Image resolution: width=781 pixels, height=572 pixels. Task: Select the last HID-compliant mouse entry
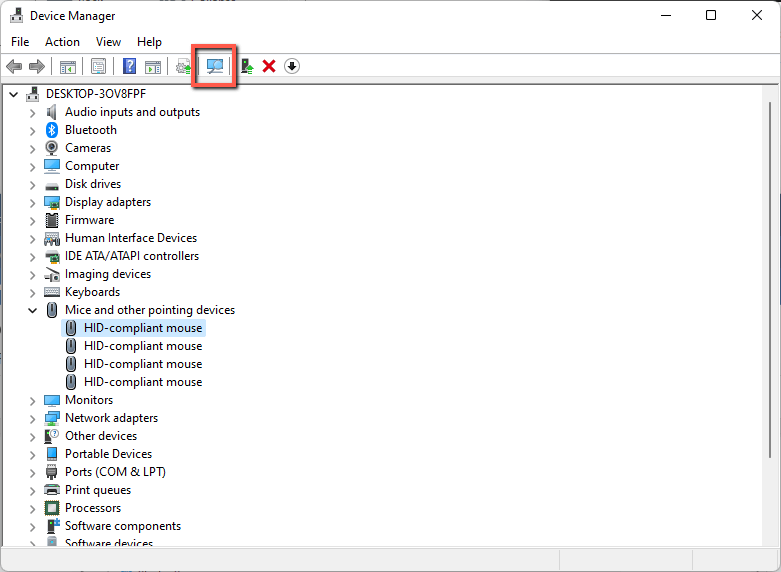(x=133, y=382)
